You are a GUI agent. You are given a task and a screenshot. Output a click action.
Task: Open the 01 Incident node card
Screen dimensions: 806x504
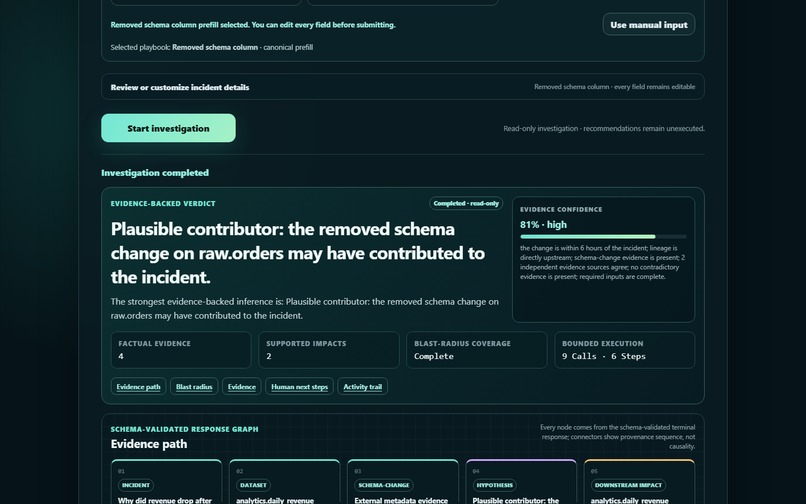coord(167,482)
